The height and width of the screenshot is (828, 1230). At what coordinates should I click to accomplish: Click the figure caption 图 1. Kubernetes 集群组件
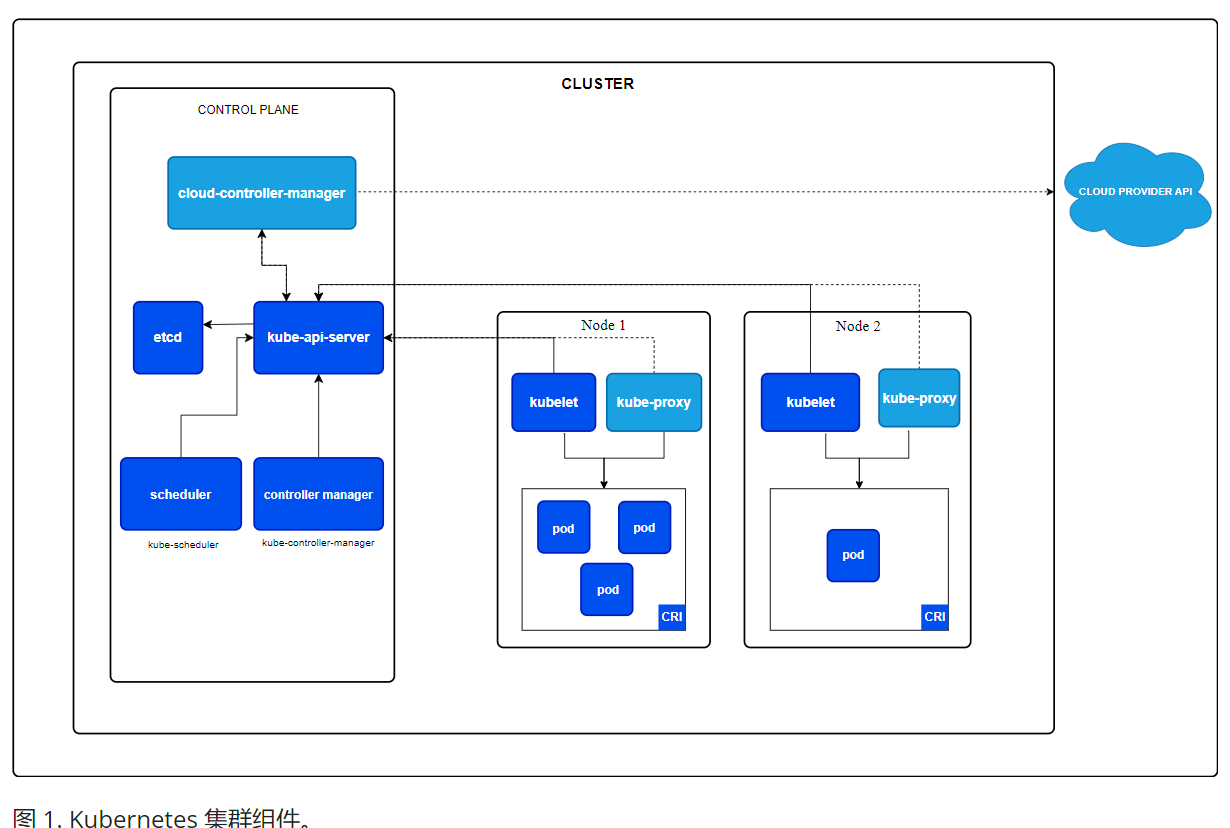(162, 818)
